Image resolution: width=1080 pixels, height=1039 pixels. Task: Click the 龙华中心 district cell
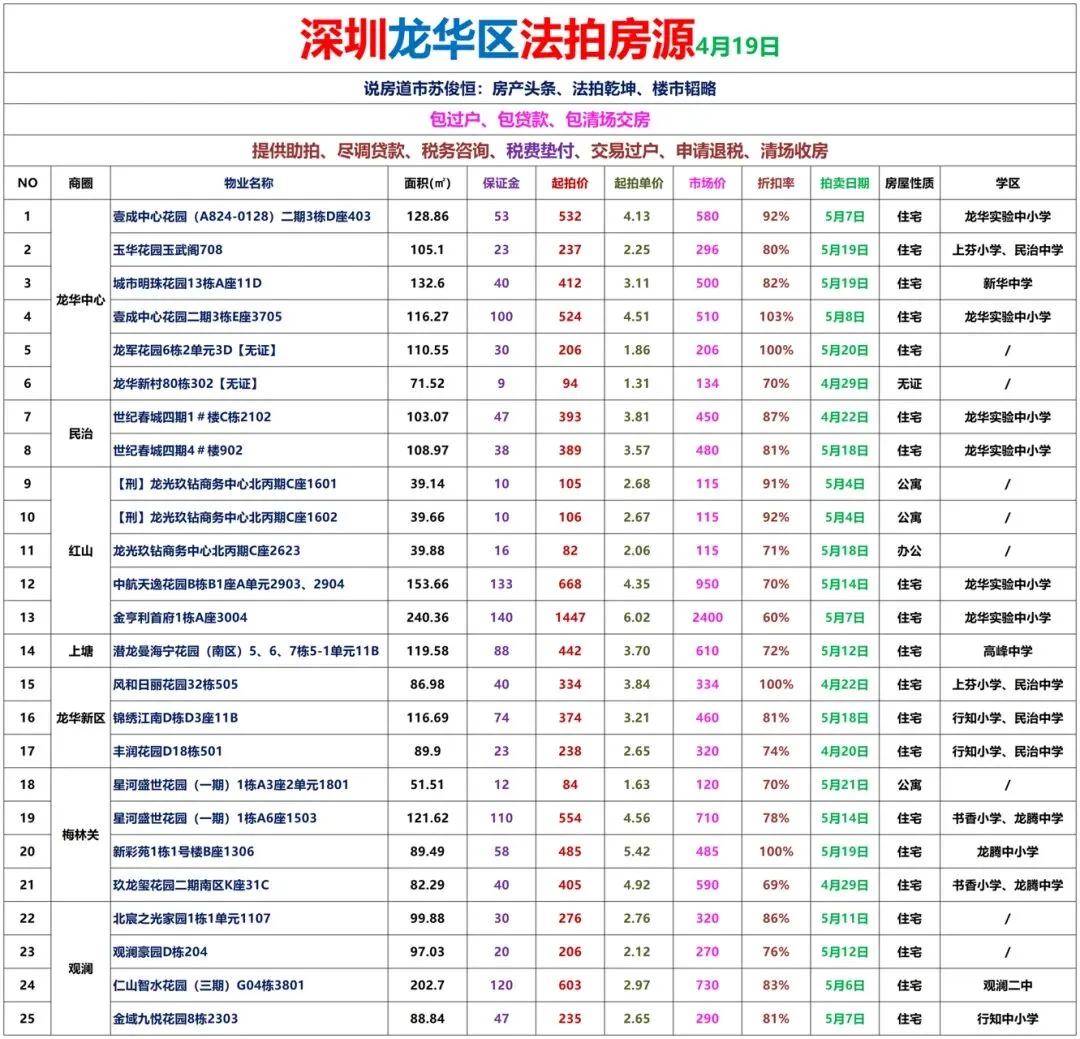tap(81, 300)
